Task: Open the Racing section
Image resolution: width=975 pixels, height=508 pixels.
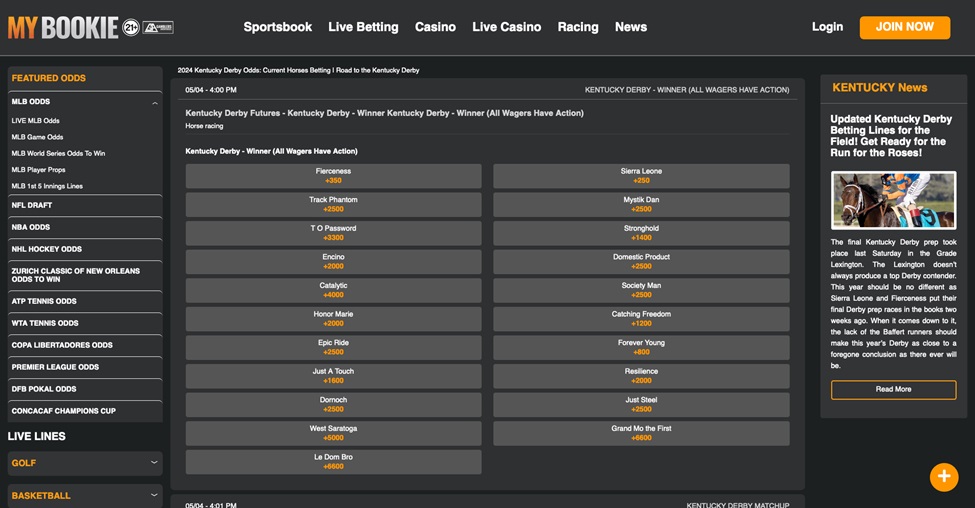Action: (577, 27)
